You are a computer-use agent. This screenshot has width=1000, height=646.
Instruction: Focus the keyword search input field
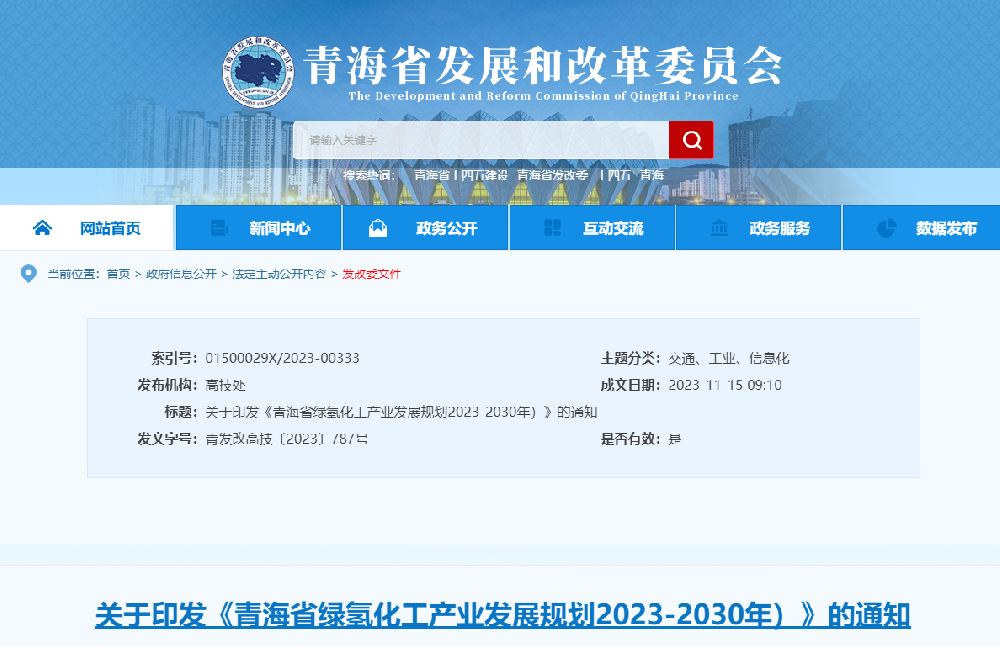point(480,140)
